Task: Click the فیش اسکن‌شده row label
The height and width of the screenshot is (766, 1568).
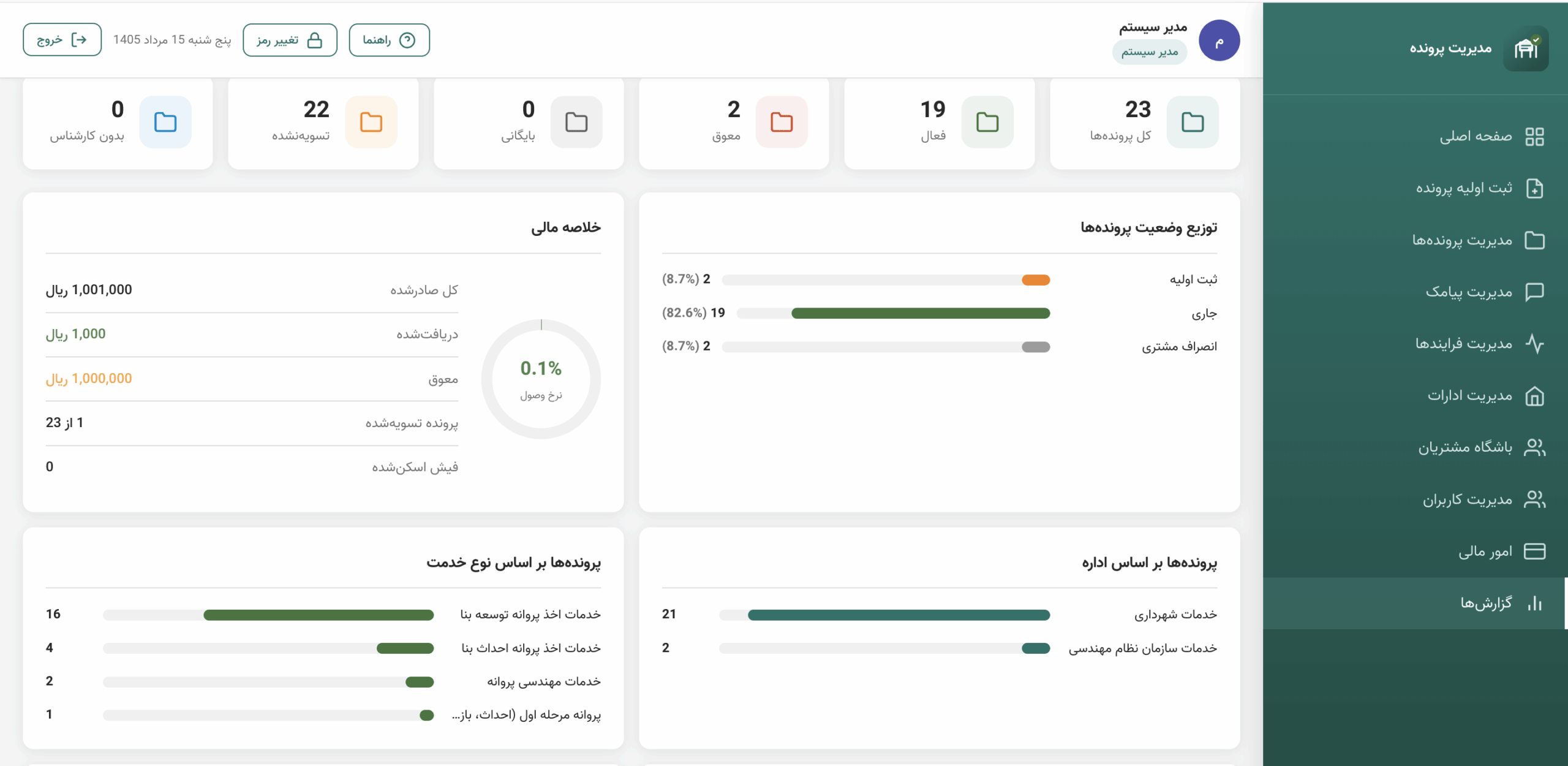Action: tap(415, 467)
